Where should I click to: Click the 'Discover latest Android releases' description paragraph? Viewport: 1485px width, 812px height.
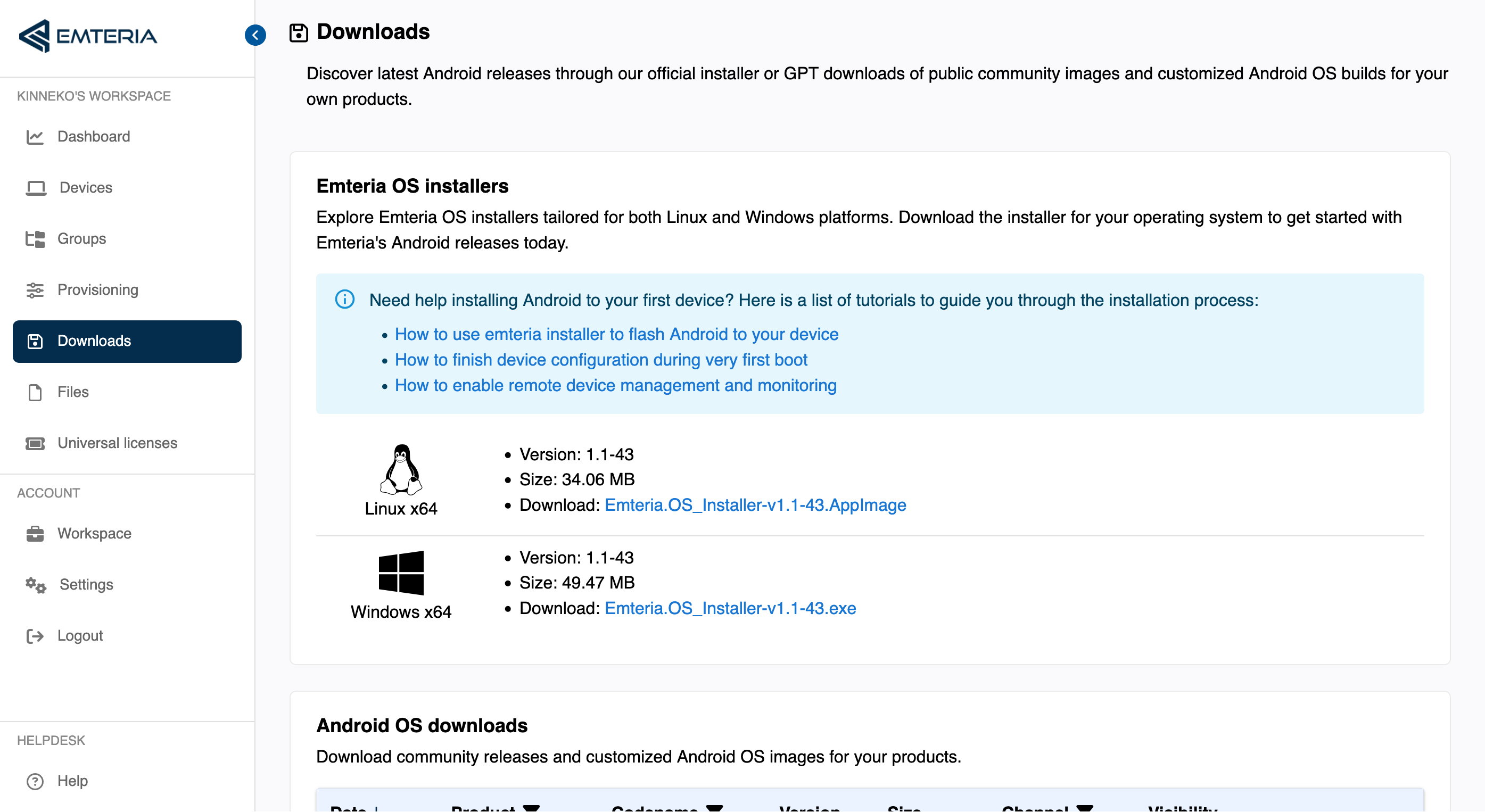coord(877,86)
